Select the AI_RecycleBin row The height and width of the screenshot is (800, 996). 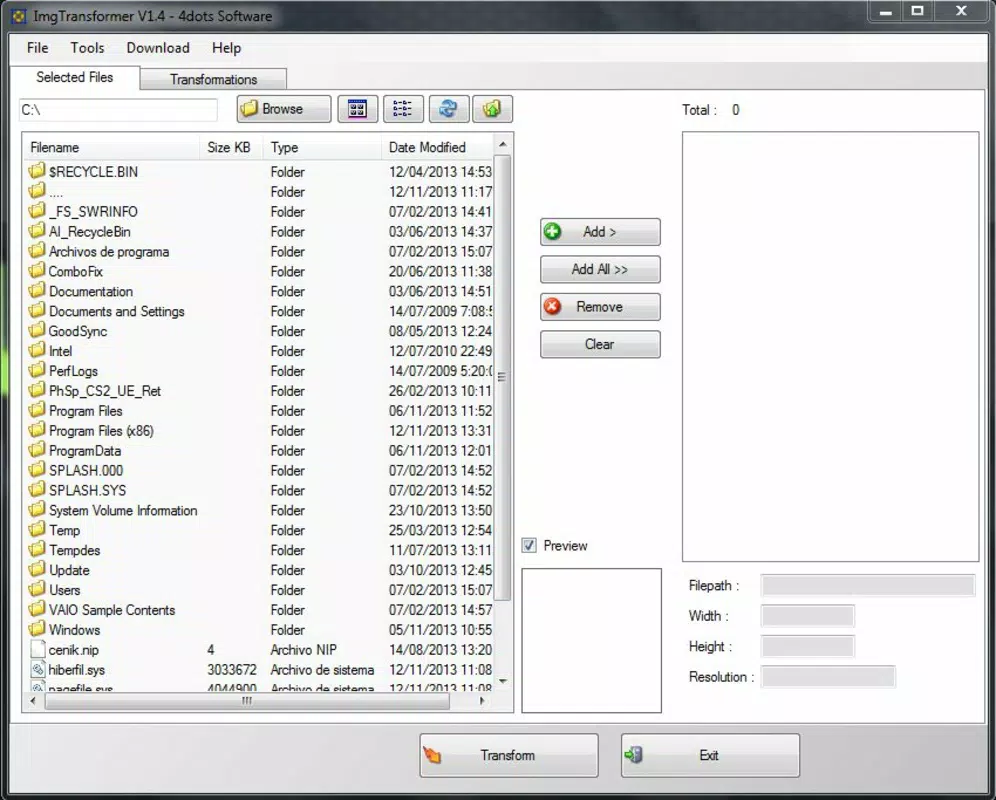click(x=259, y=232)
